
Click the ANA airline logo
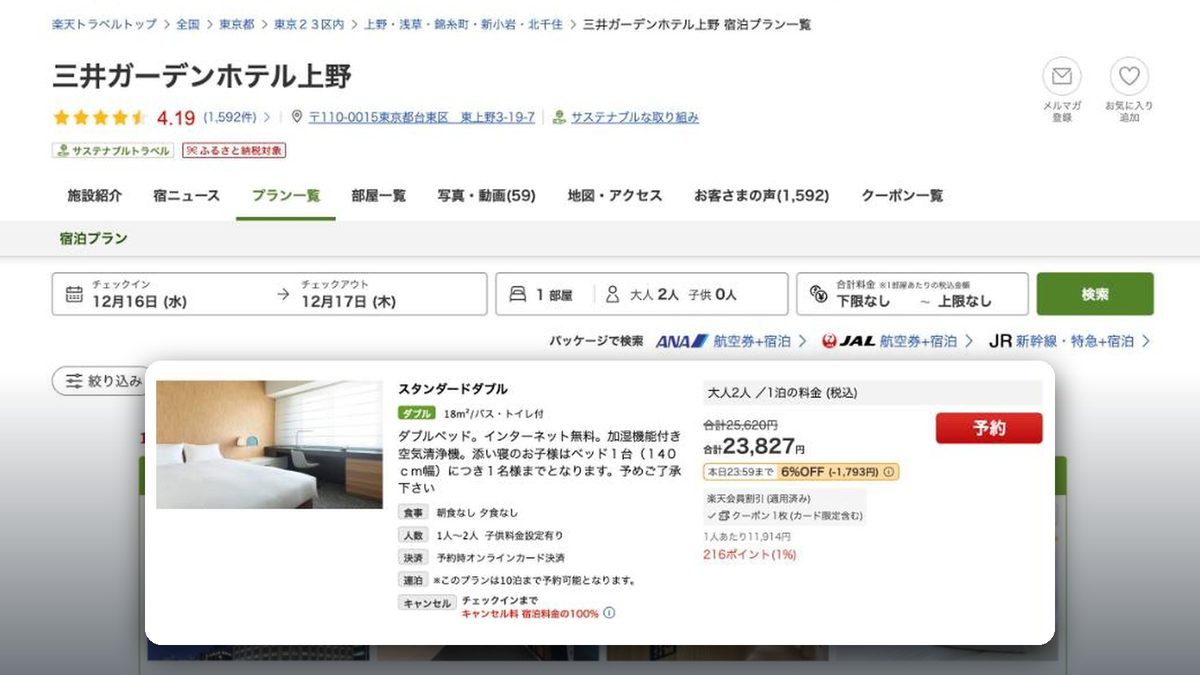click(x=682, y=341)
